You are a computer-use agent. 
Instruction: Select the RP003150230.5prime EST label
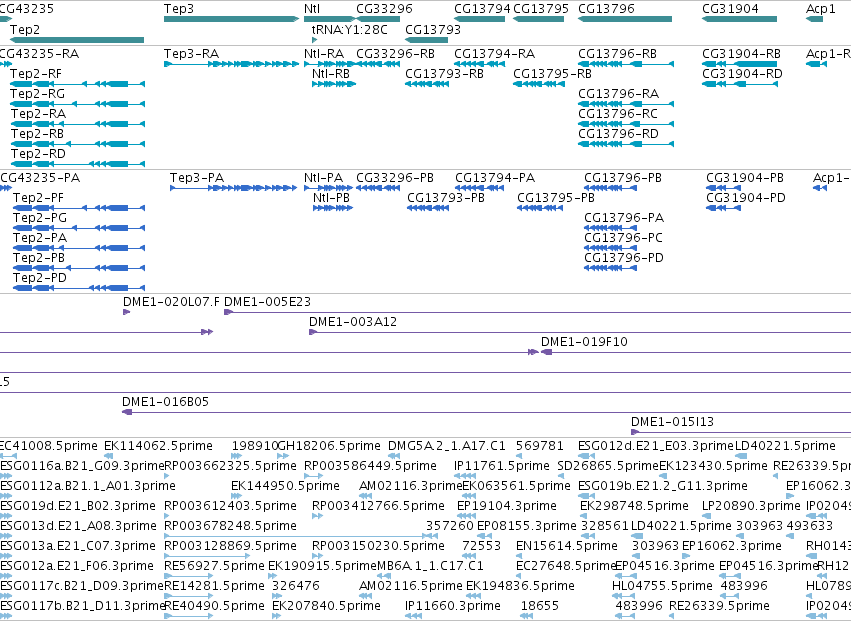pos(378,546)
